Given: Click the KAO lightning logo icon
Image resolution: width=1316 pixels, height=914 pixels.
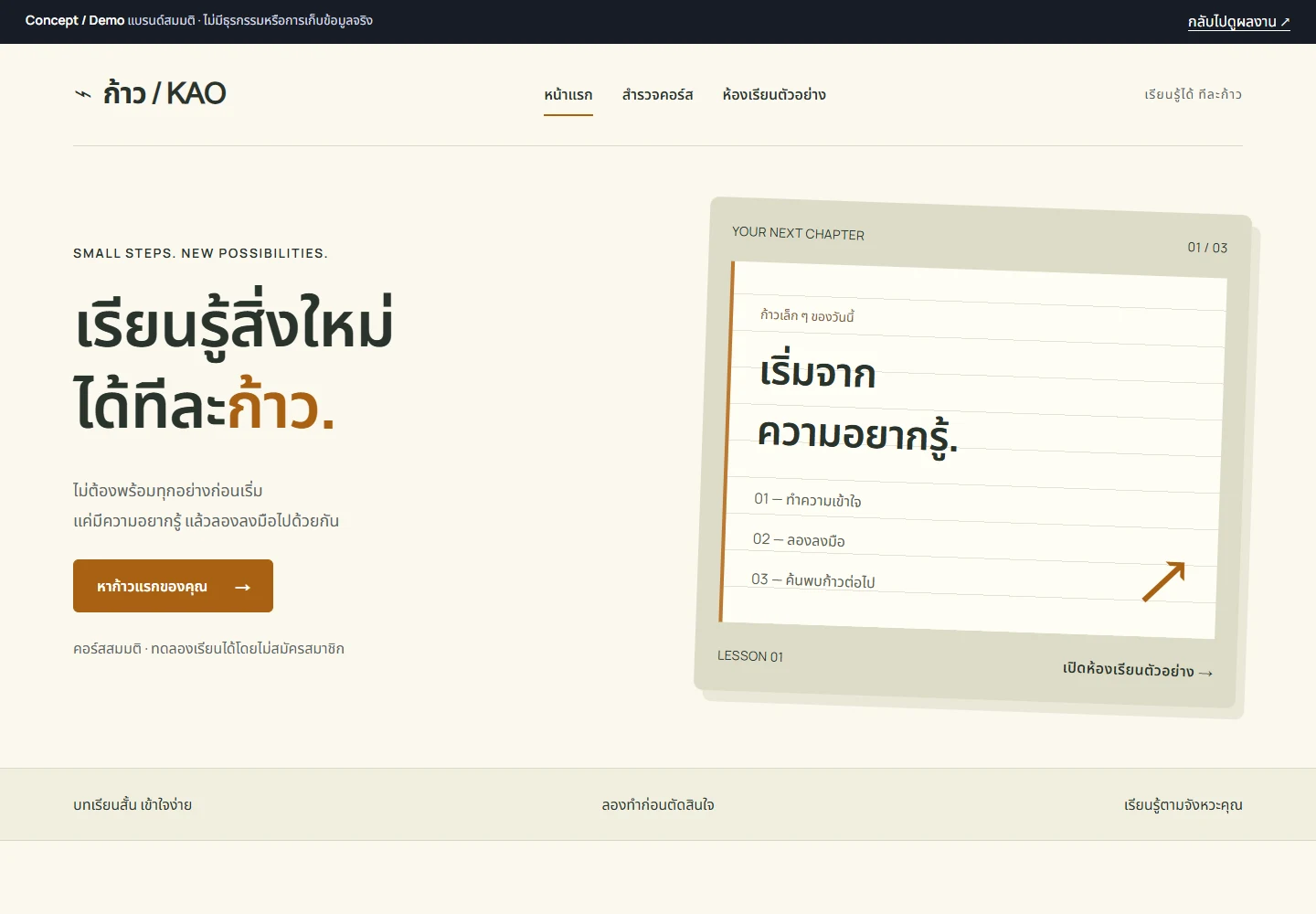Looking at the screenshot, I should (83, 93).
